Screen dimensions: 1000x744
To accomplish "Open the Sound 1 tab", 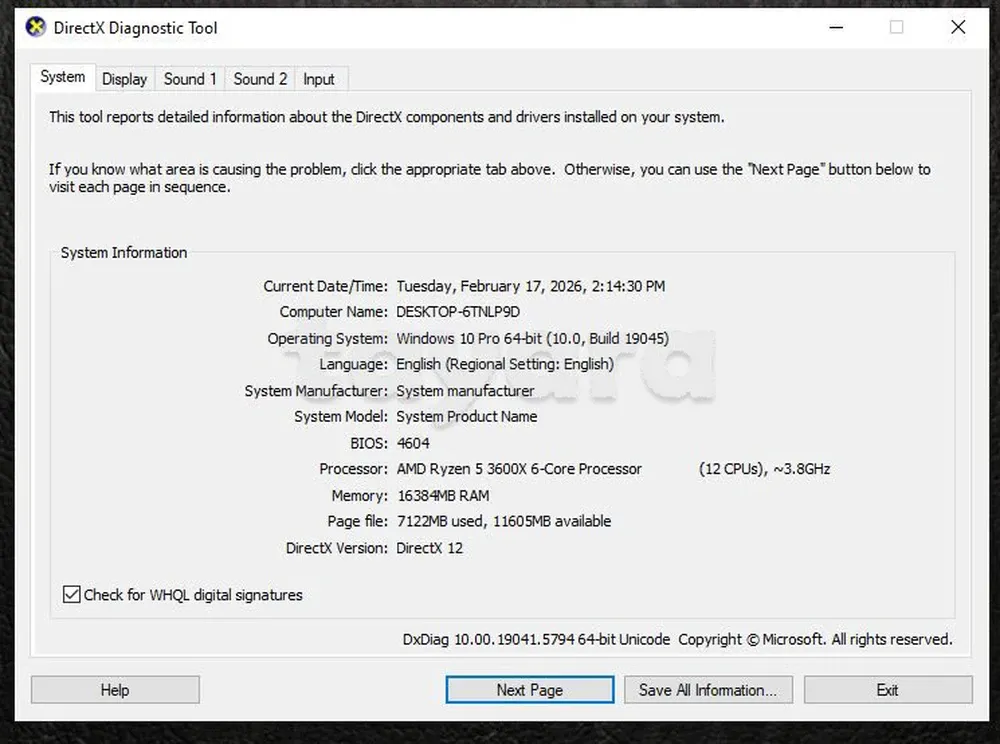I will pyautogui.click(x=190, y=79).
